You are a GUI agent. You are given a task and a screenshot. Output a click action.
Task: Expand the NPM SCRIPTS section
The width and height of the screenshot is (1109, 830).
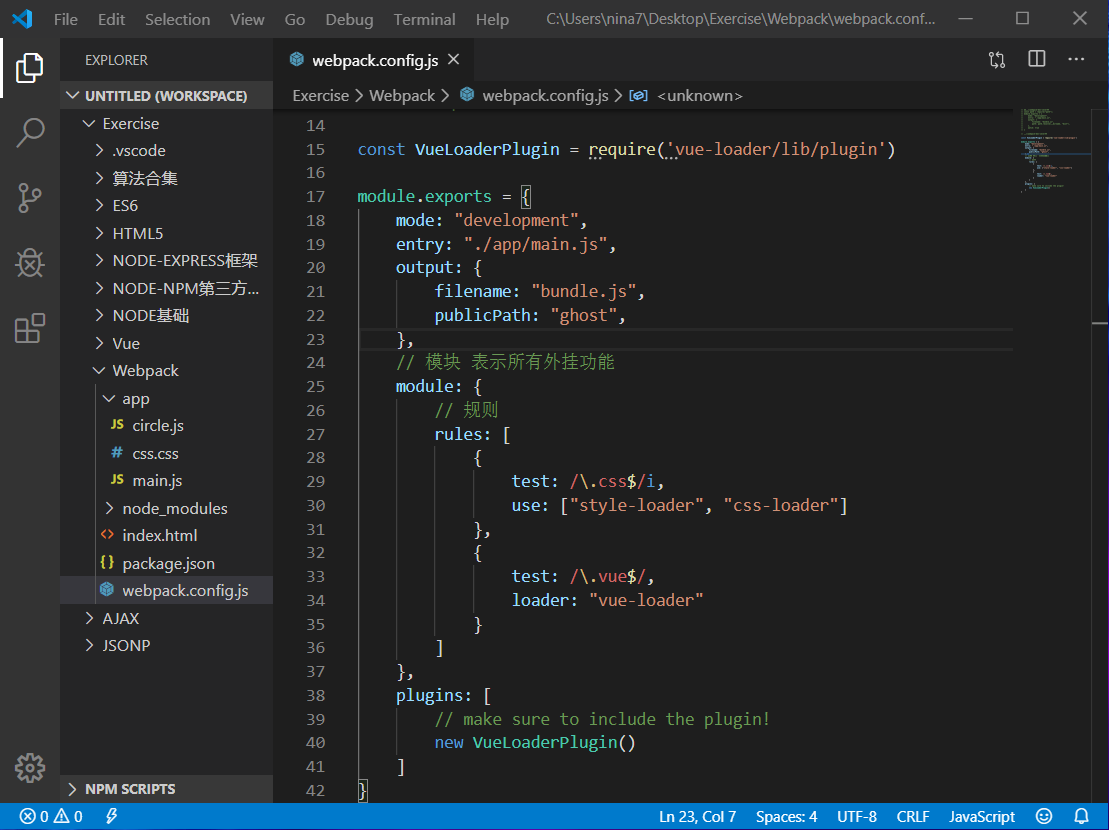(x=166, y=789)
